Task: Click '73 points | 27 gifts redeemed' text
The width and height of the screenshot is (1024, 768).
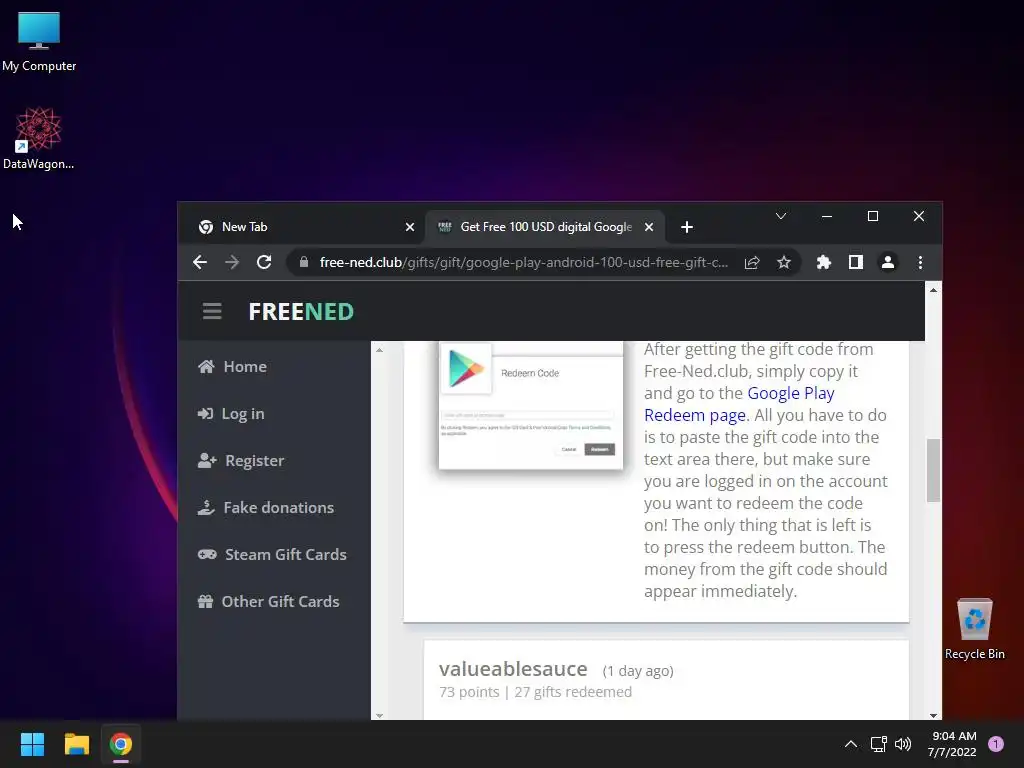Action: (536, 692)
